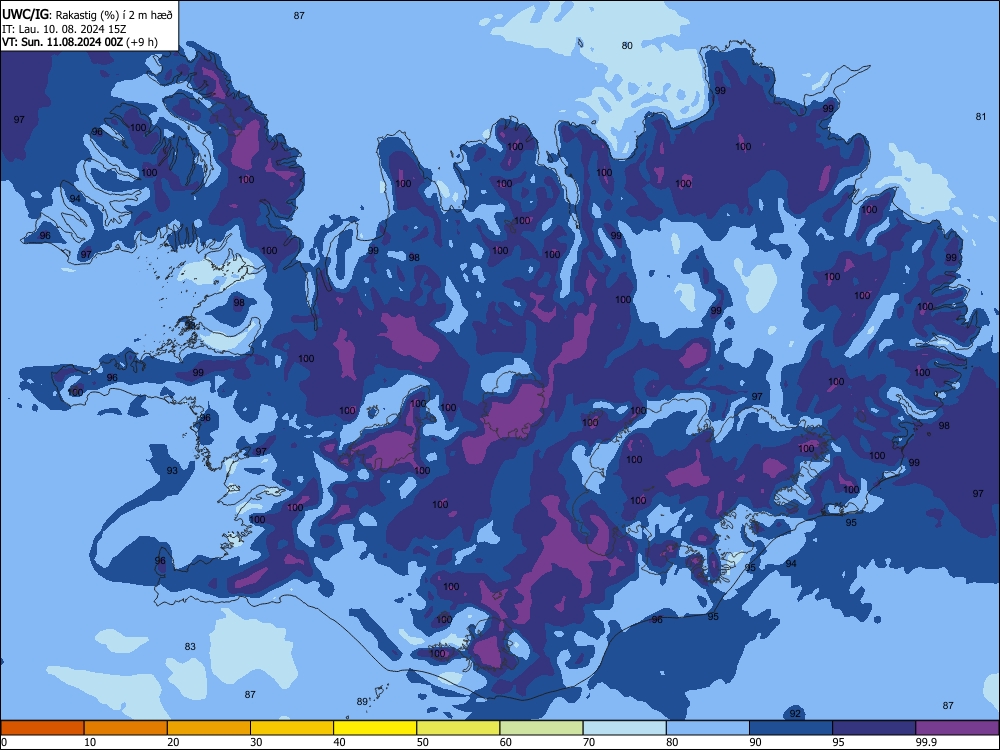The height and width of the screenshot is (750, 1000).
Task: Click the purple 99.9+ legend swatch
Action: point(957,728)
